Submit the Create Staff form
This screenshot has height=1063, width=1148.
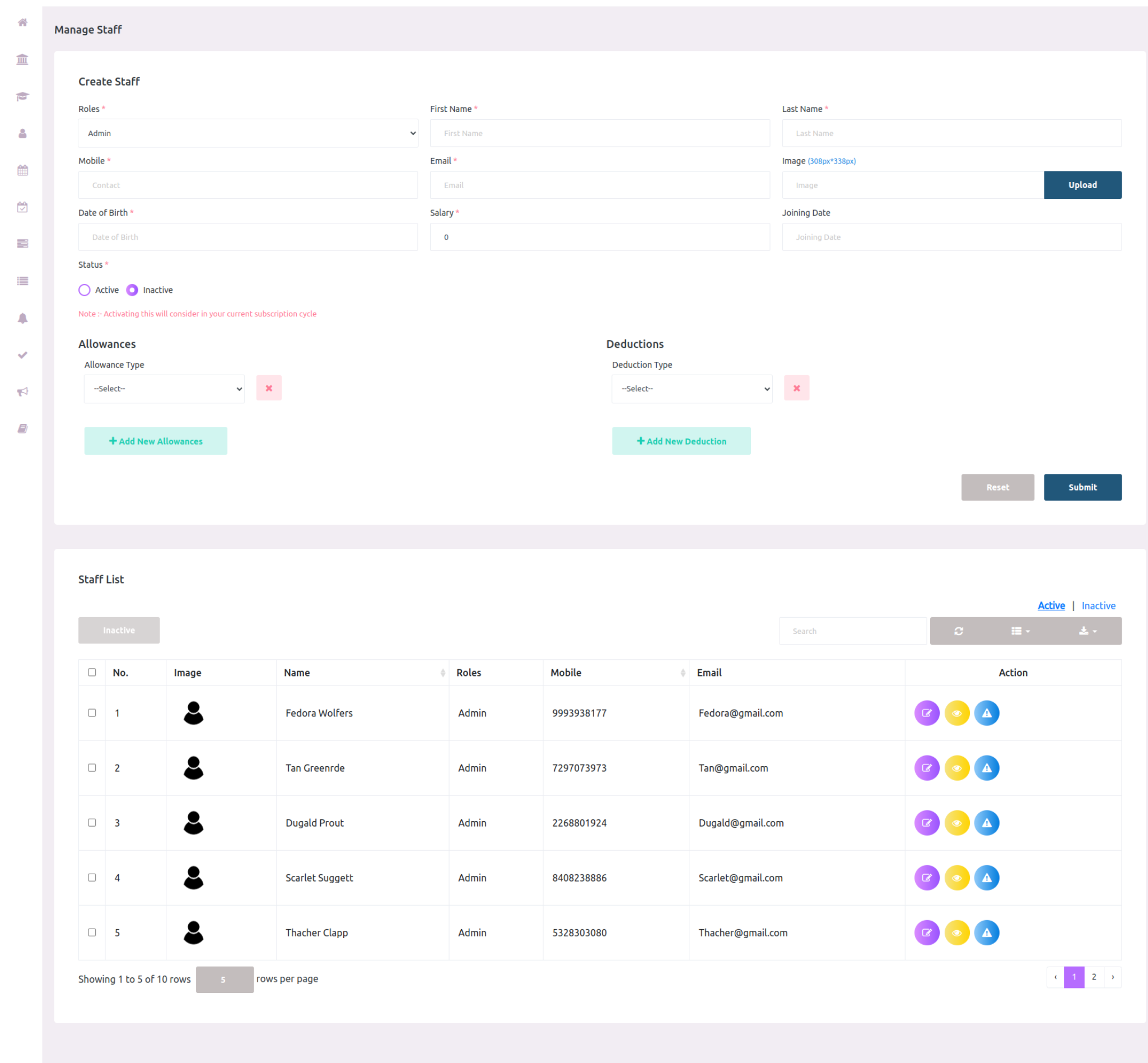pos(1082,487)
